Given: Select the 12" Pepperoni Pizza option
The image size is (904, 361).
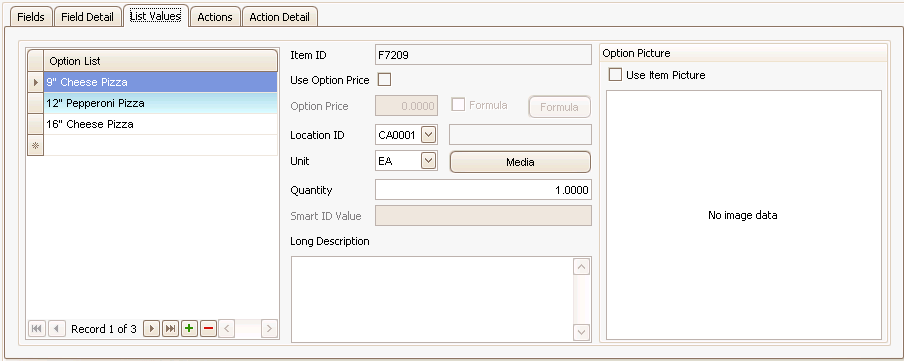Looking at the screenshot, I should pos(160,104).
